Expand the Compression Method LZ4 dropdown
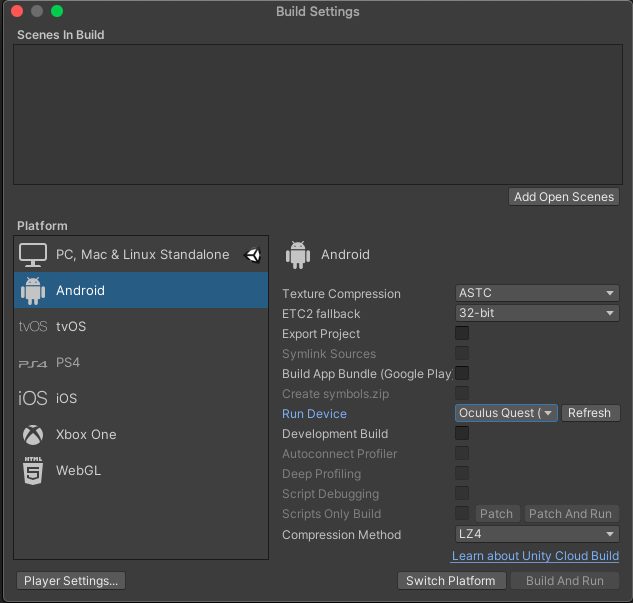The width and height of the screenshot is (633, 603). (537, 535)
